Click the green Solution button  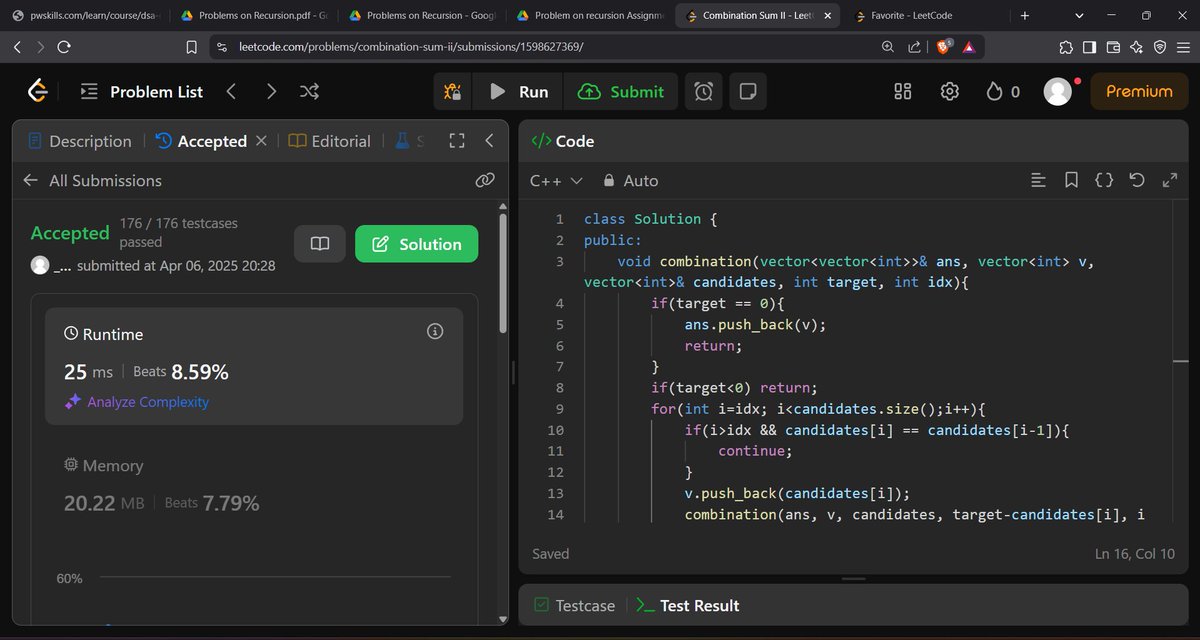416,244
